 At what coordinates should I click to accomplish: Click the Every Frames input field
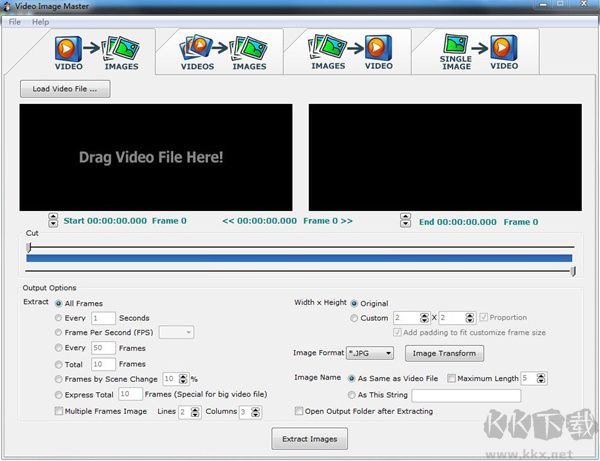click(103, 348)
